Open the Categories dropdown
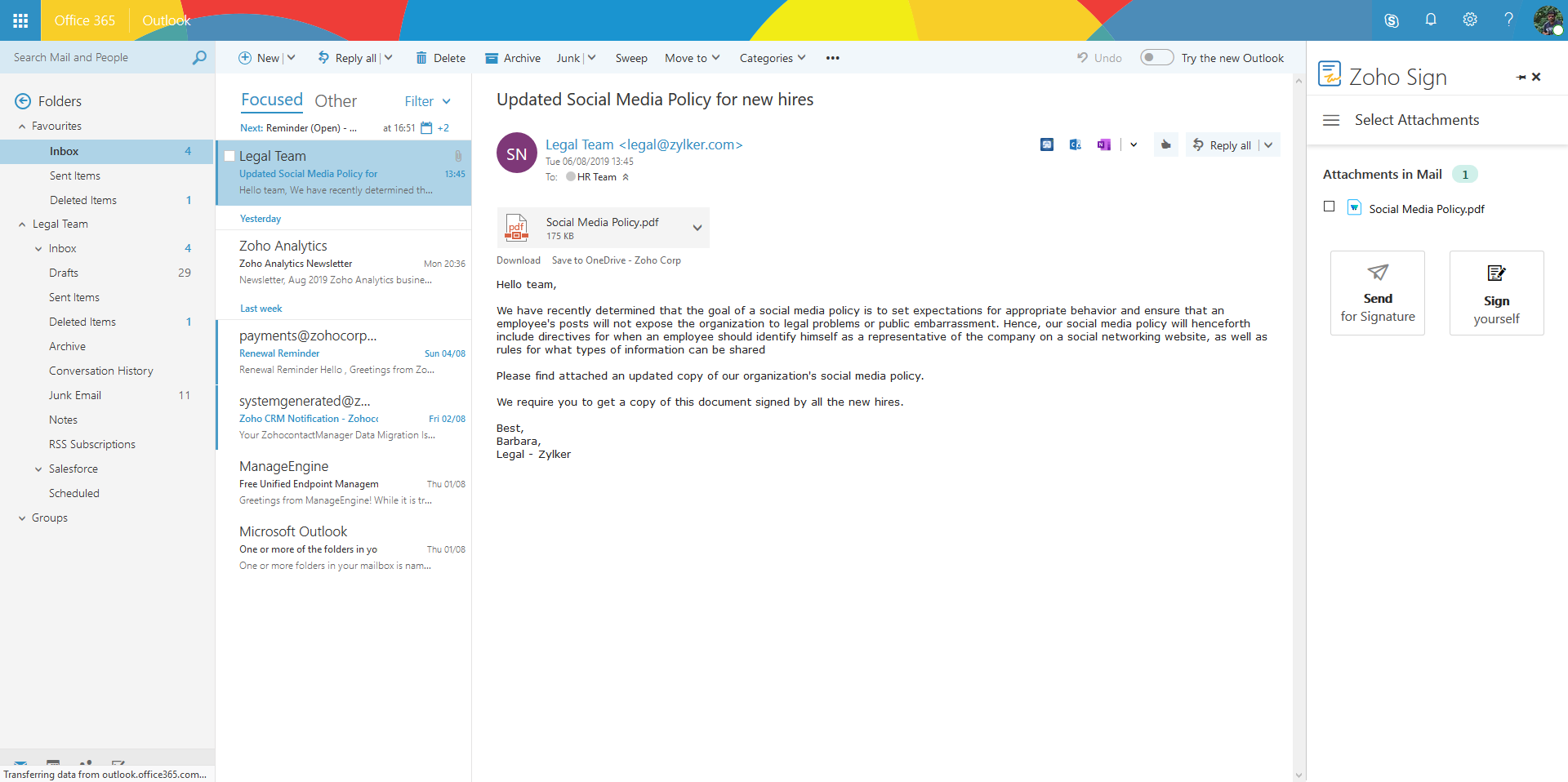 [x=773, y=58]
